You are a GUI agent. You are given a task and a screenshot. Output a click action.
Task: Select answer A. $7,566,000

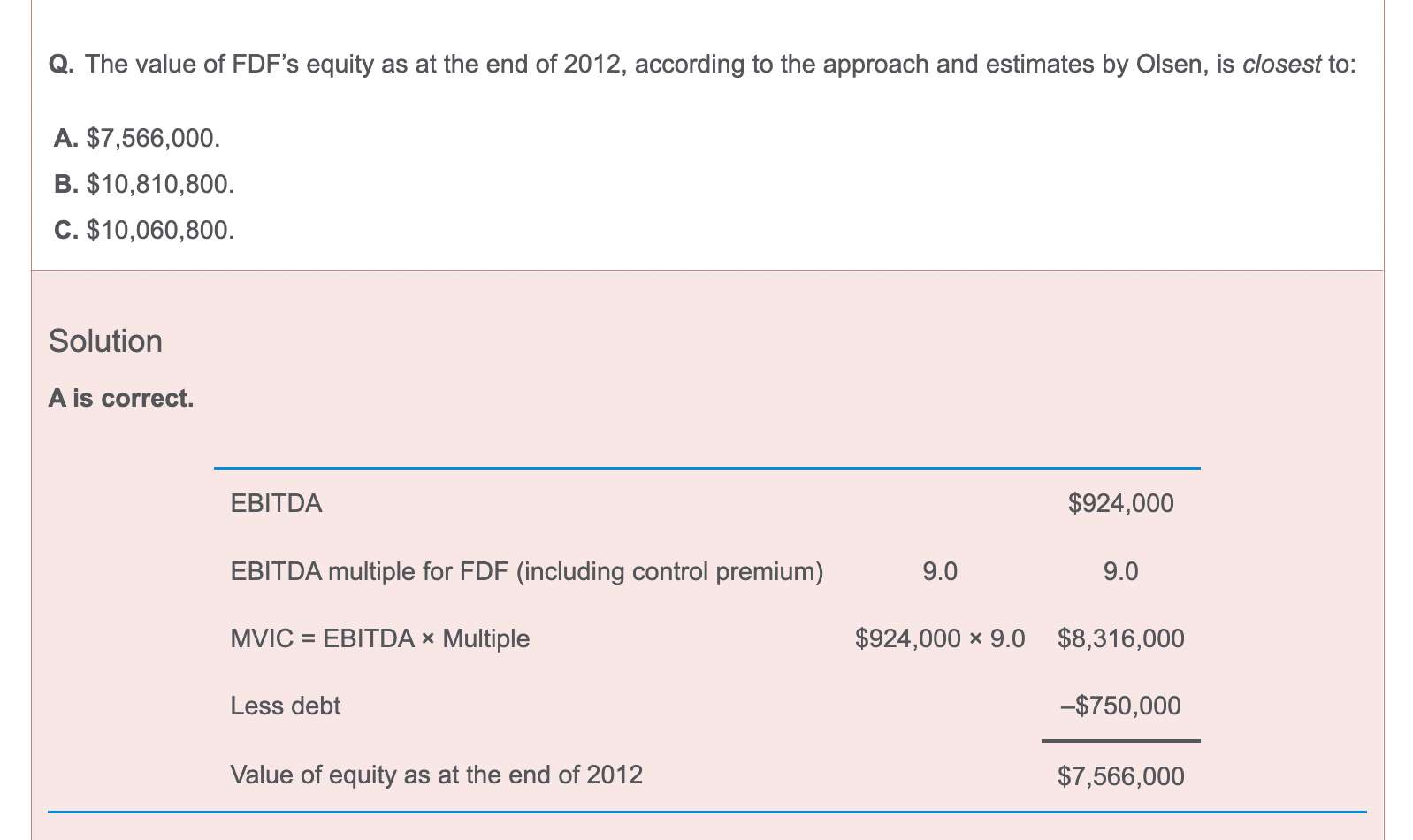tap(137, 138)
